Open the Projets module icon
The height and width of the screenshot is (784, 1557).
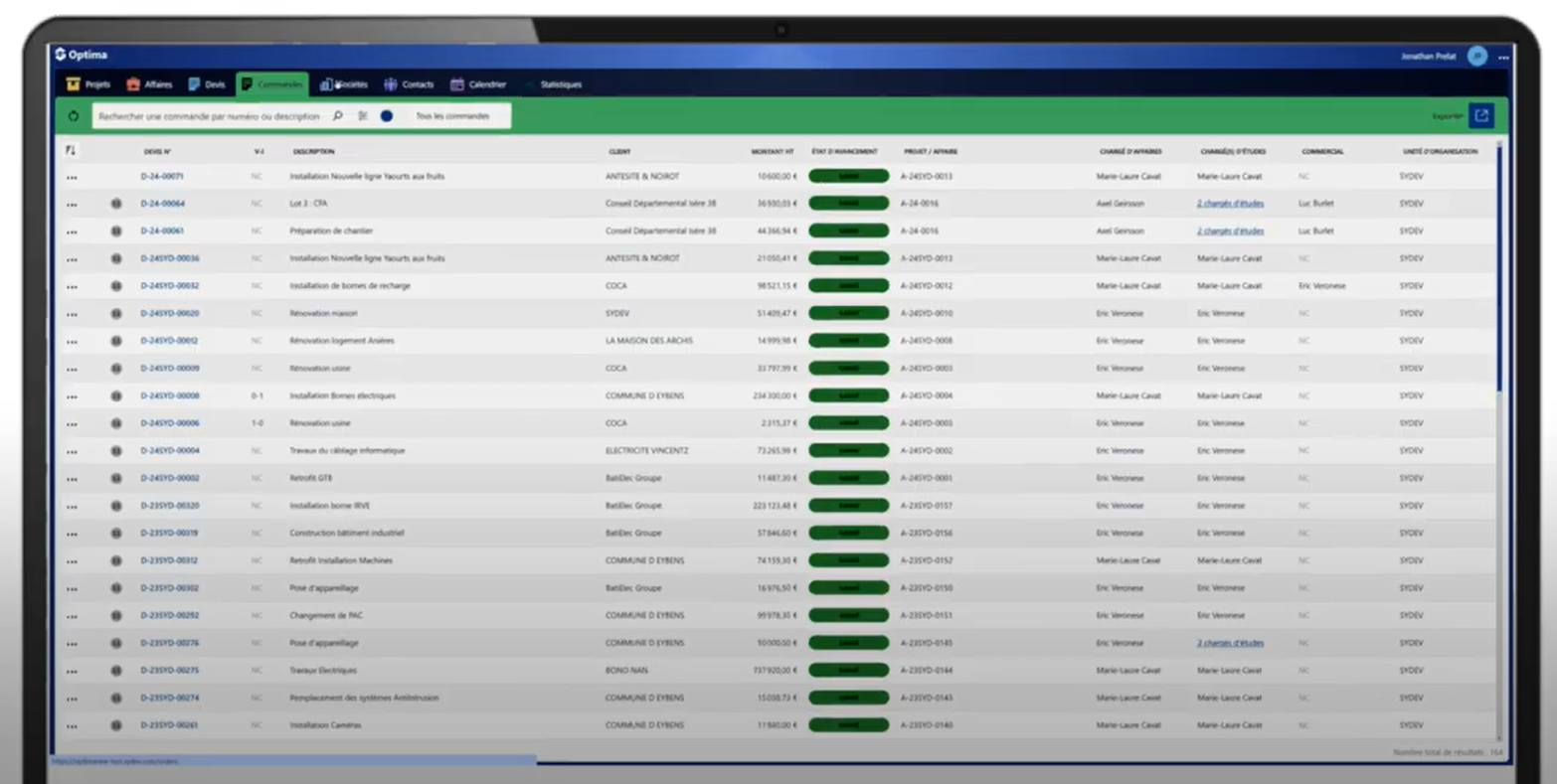click(74, 84)
